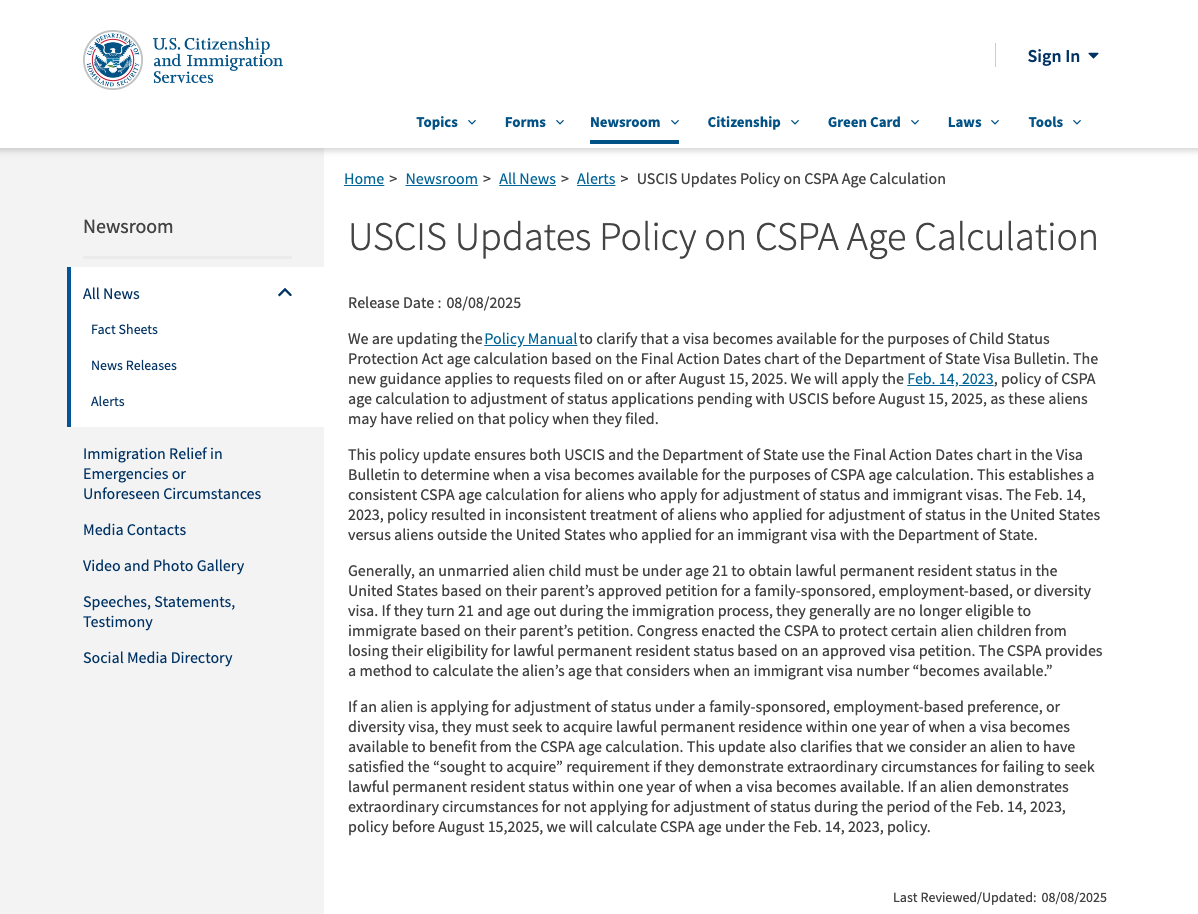Collapse the All News sidebar section
This screenshot has height=914, width=1198.
285,292
